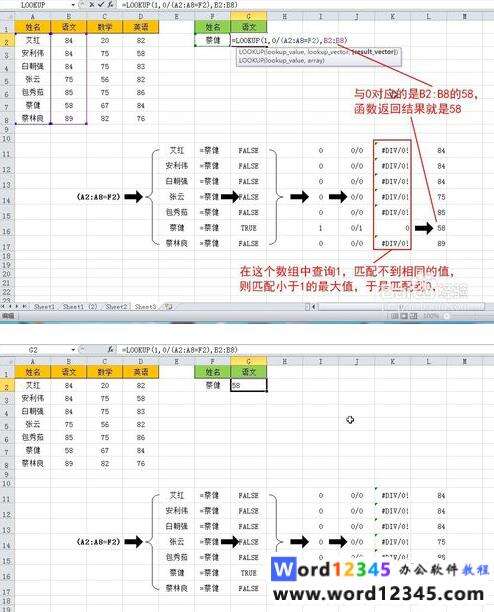This screenshot has width=494, height=612.
Task: Click the fx Insert Function icon beside G2 name box
Action: pyautogui.click(x=110, y=350)
